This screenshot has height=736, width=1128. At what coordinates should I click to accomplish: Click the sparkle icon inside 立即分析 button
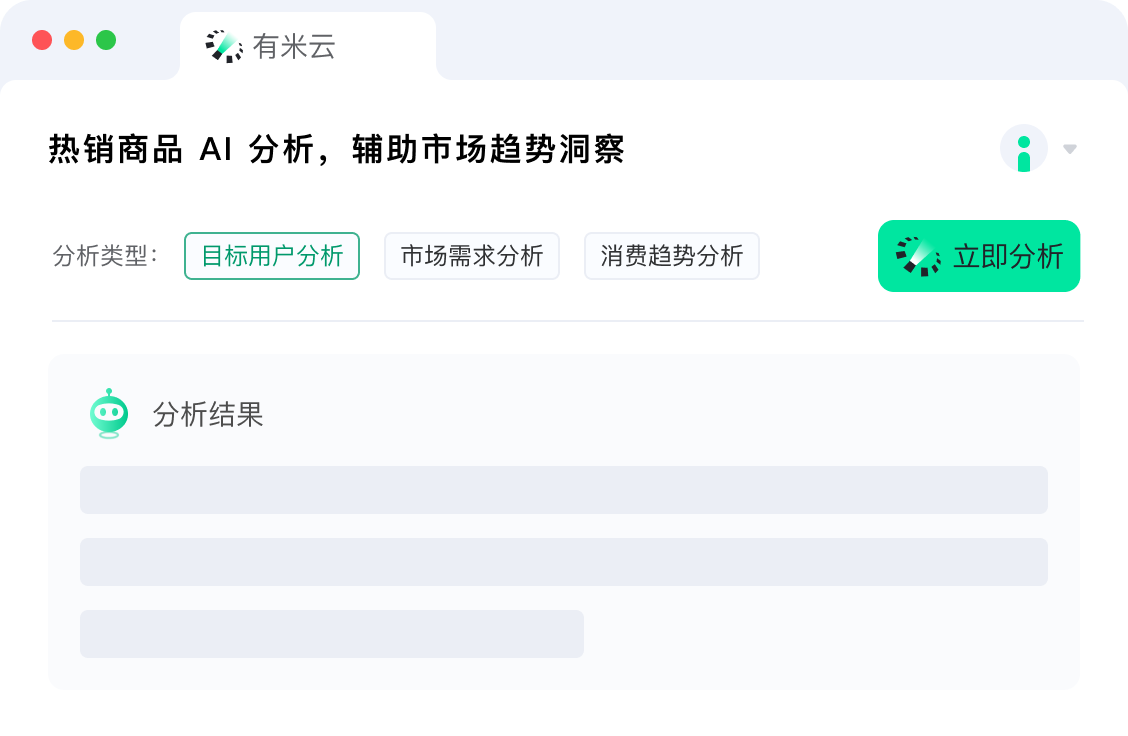pyautogui.click(x=918, y=256)
